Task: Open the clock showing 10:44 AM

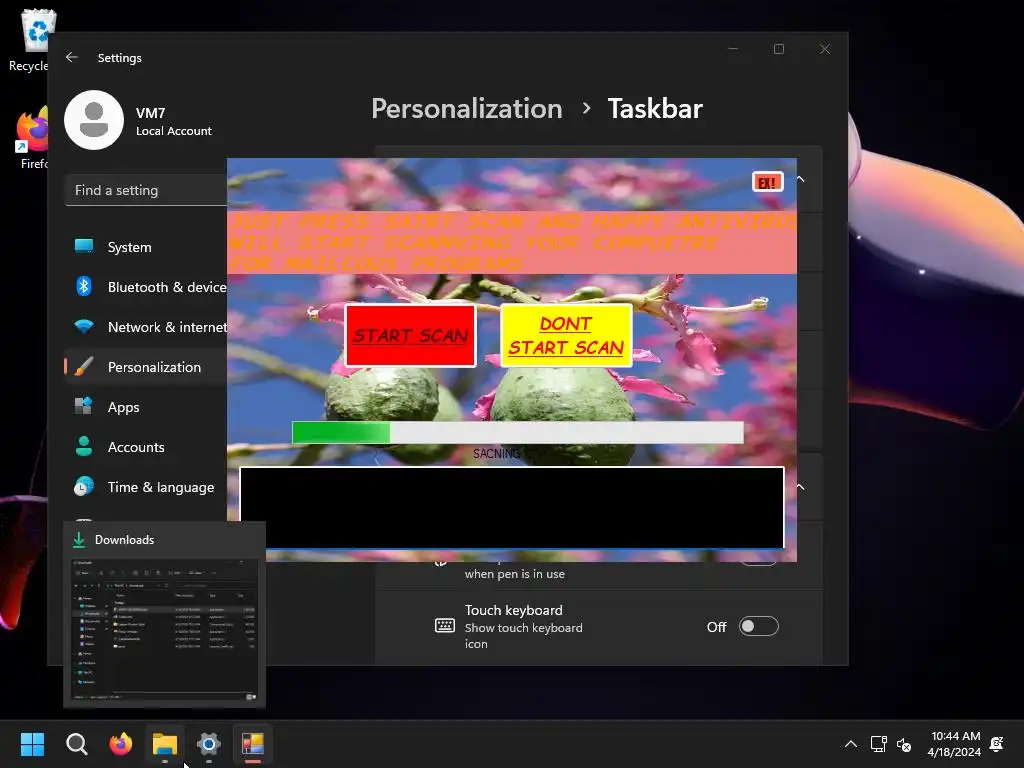Action: [x=955, y=744]
